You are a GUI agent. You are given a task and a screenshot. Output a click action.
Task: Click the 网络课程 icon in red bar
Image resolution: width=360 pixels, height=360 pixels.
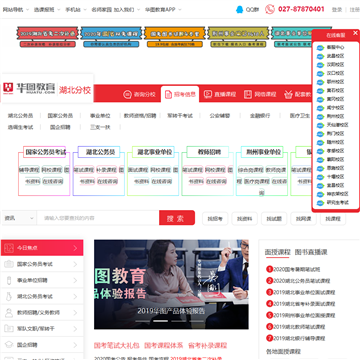pos(248,94)
